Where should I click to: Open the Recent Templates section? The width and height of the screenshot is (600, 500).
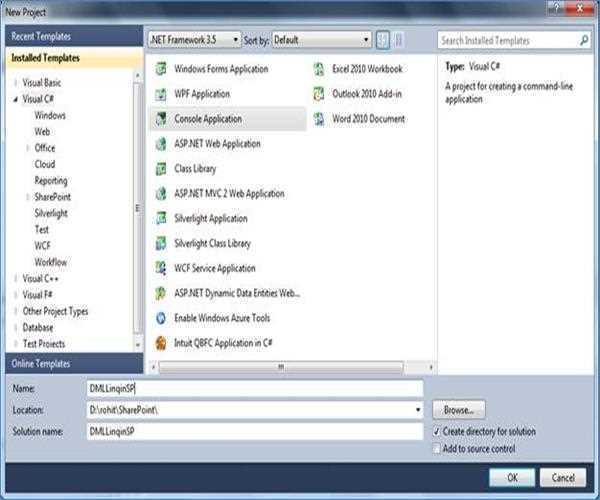pyautogui.click(x=74, y=36)
